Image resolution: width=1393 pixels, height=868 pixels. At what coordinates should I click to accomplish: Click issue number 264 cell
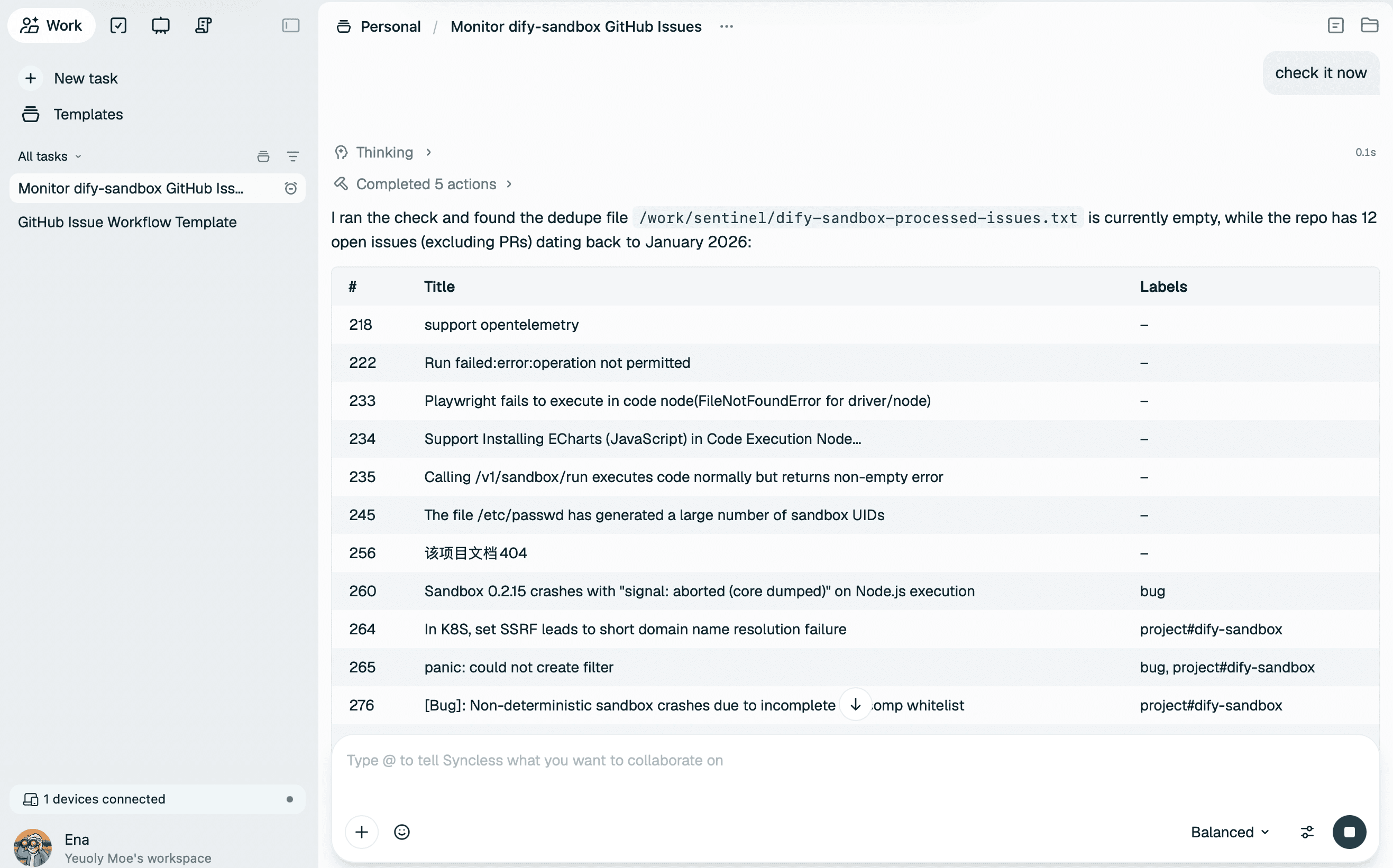click(362, 629)
